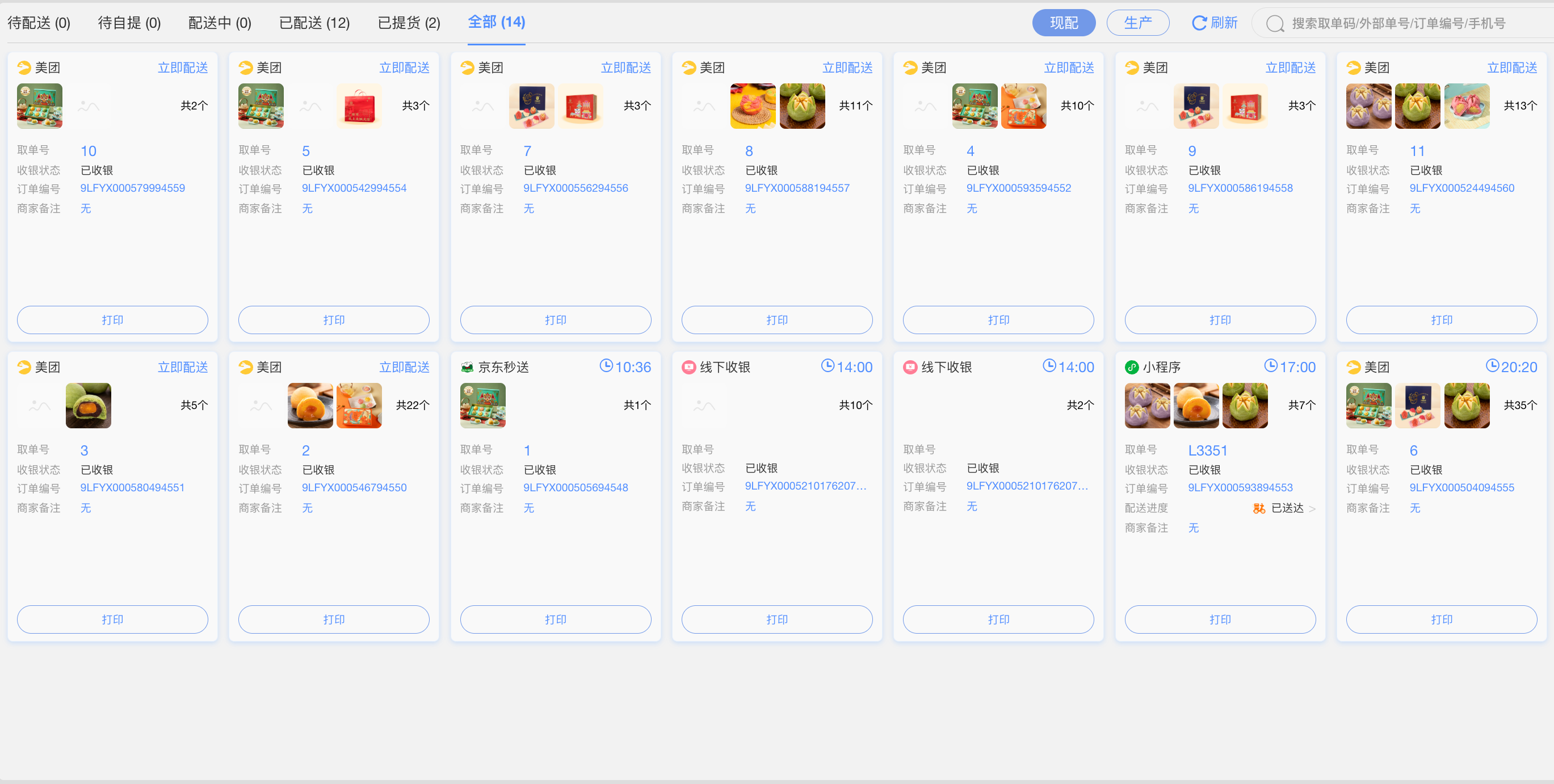Click clock icon beside 20:20 time
Viewport: 1554px width, 784px height.
pyautogui.click(x=1492, y=365)
